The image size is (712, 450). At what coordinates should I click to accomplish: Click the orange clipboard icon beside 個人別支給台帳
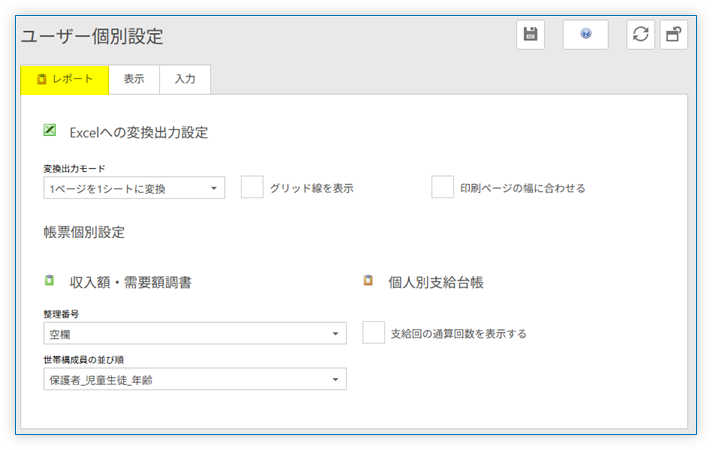coord(368,281)
